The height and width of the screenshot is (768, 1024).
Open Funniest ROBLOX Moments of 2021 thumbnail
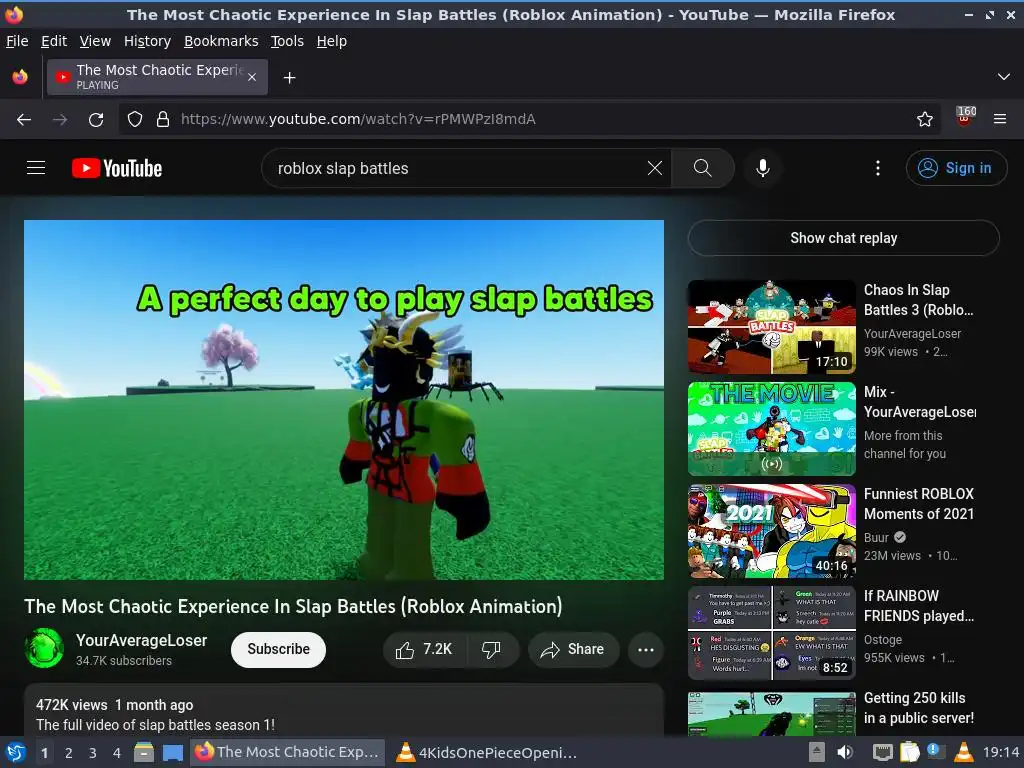tap(771, 530)
